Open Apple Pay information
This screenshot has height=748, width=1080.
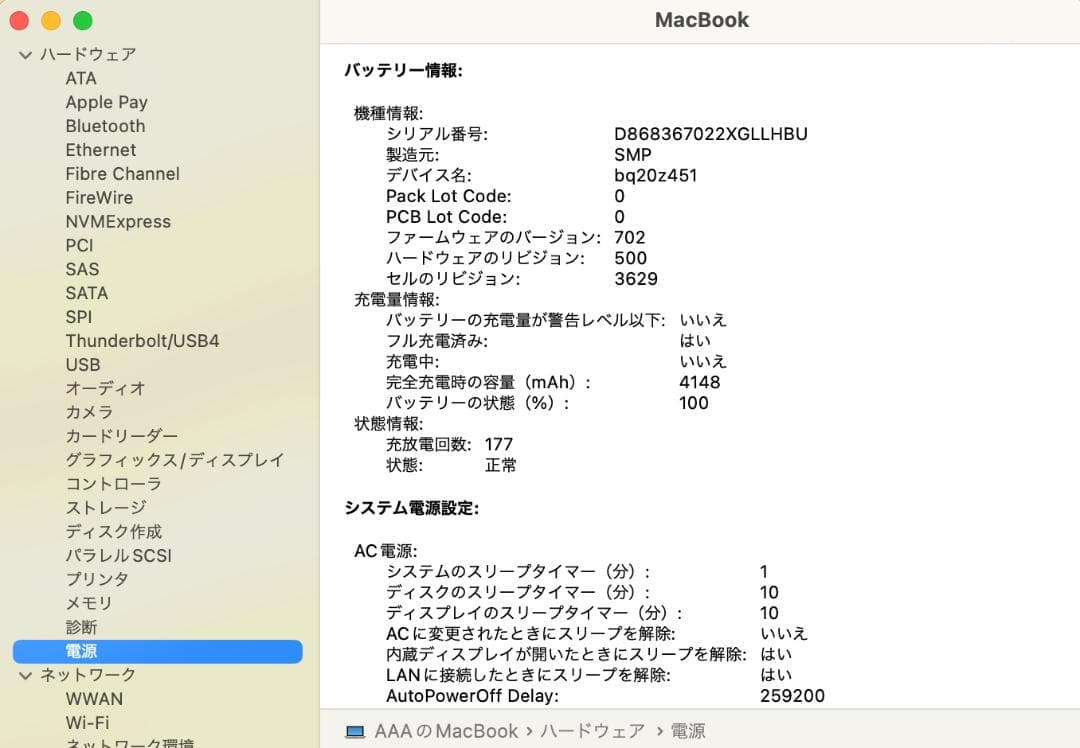point(106,102)
